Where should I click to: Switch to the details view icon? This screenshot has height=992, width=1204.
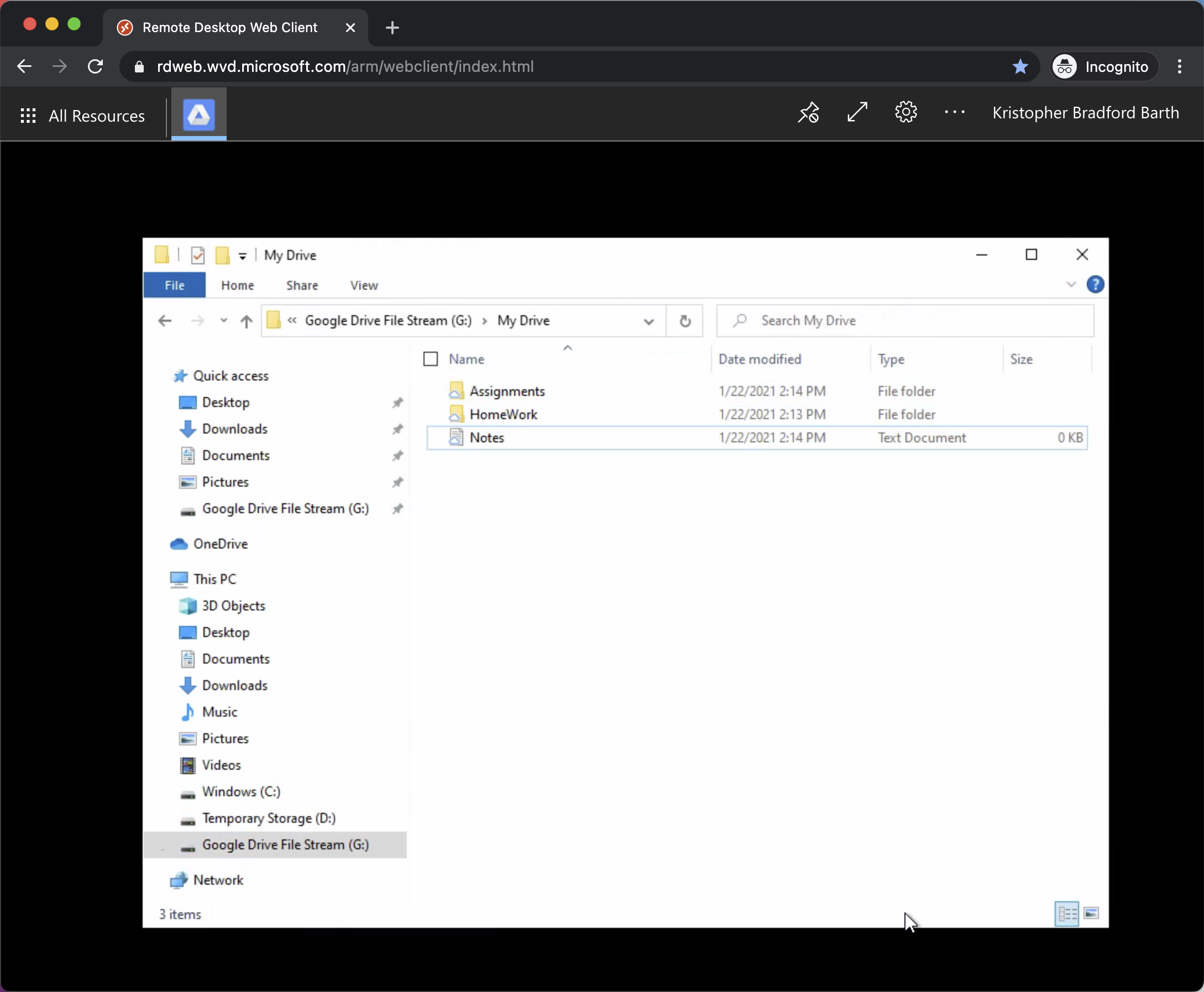point(1066,913)
